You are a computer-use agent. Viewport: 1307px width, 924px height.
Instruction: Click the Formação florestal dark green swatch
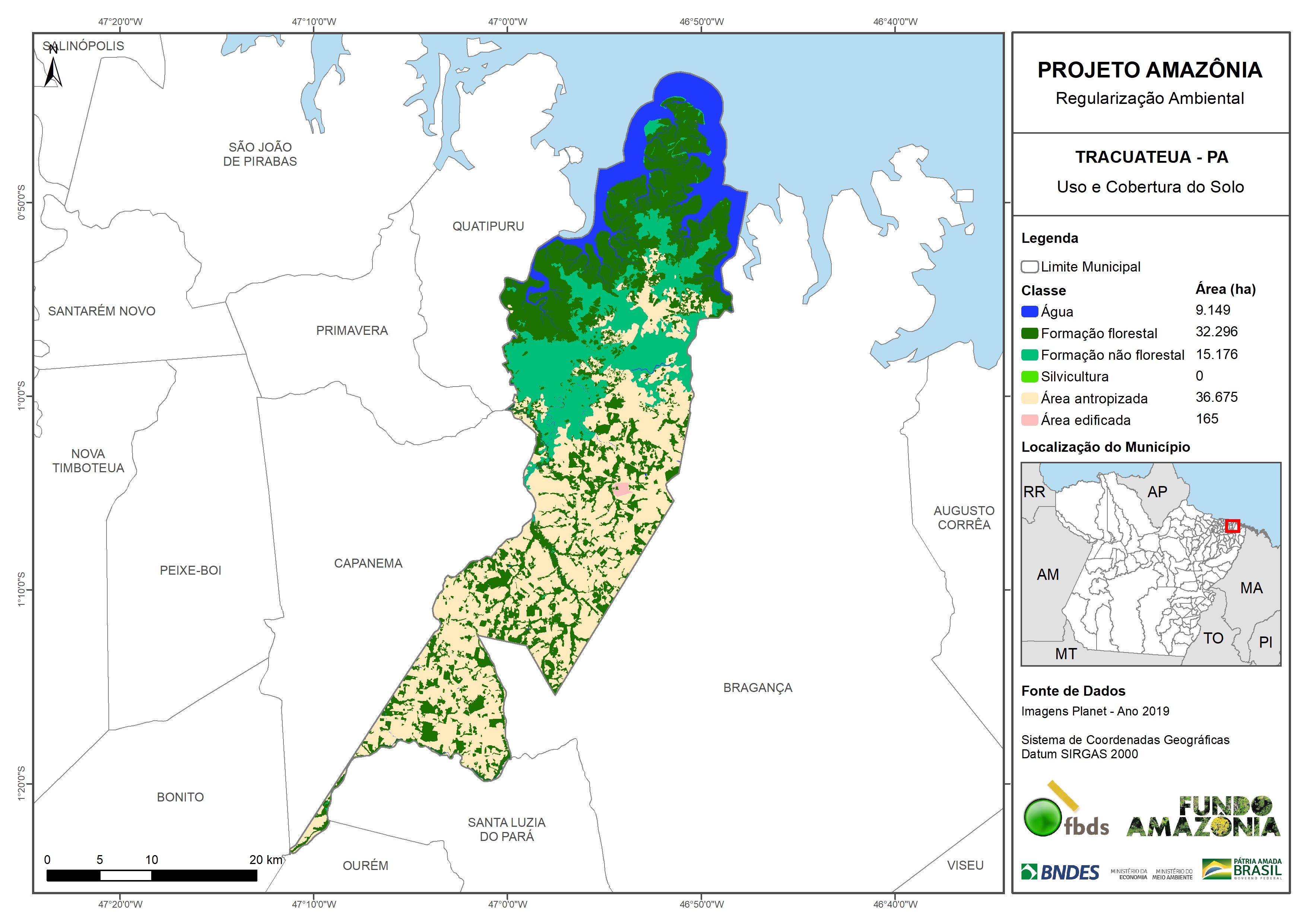1029,333
